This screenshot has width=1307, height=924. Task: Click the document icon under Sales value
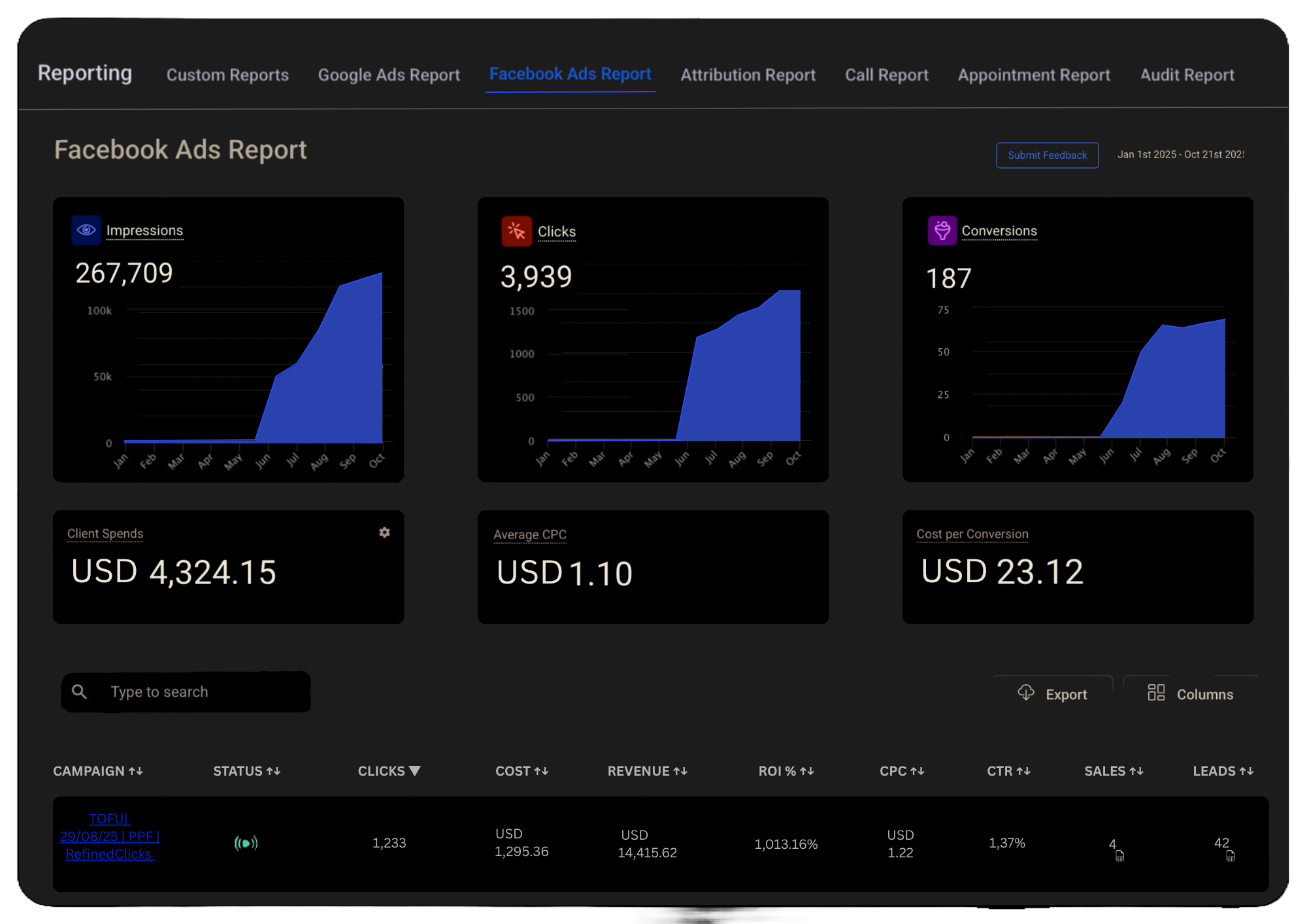1119,856
